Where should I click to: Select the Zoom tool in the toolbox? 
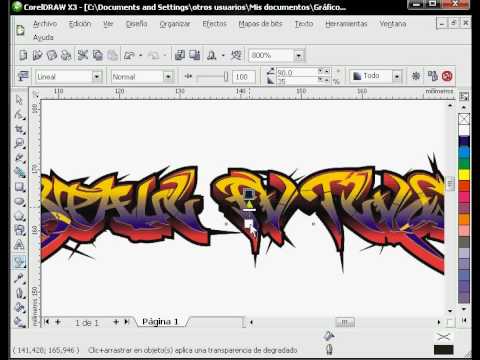tap(19, 144)
